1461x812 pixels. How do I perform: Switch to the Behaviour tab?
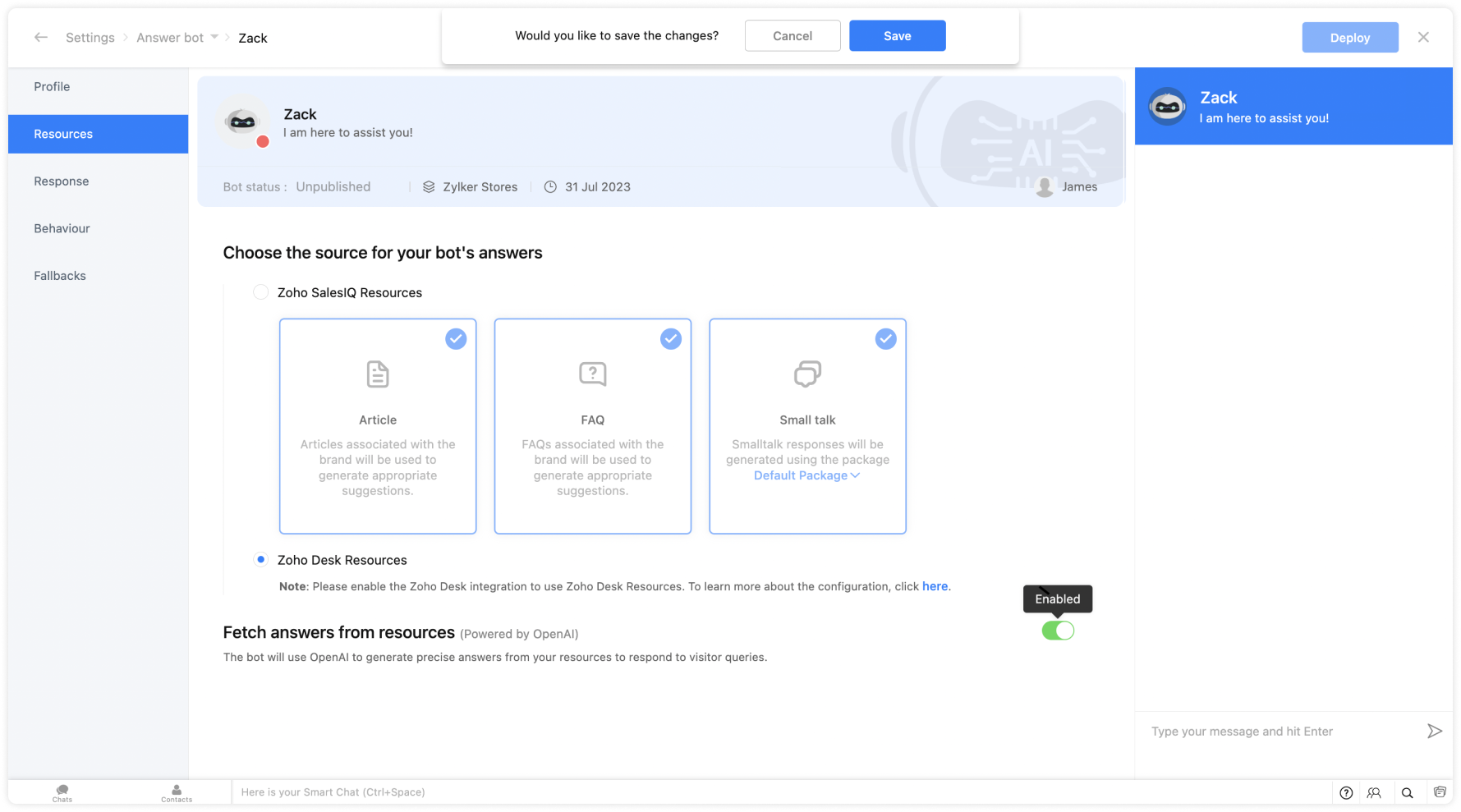[x=98, y=228]
